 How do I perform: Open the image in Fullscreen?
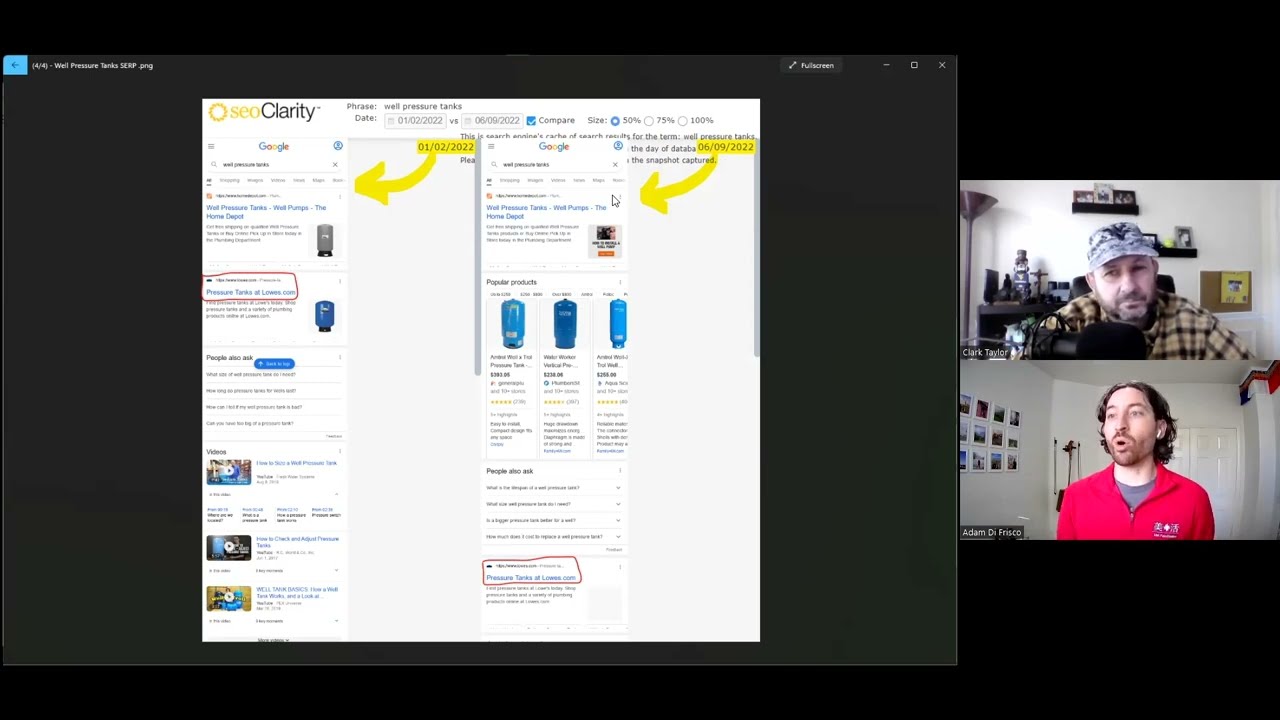[811, 65]
